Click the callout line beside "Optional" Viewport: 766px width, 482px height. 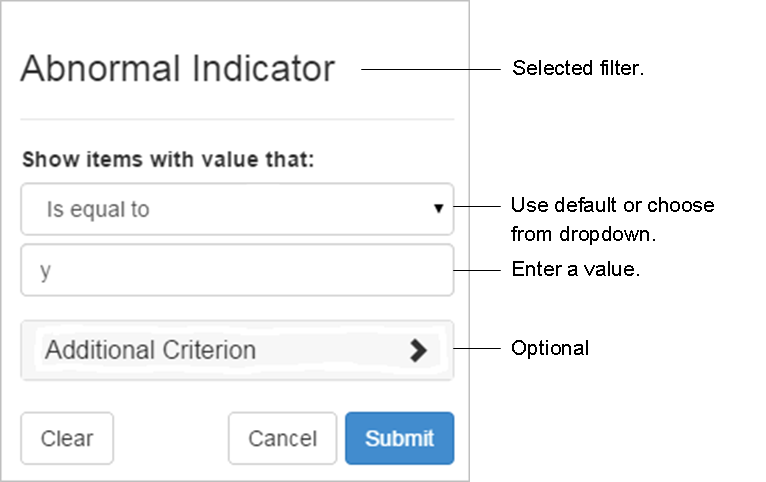click(x=476, y=348)
